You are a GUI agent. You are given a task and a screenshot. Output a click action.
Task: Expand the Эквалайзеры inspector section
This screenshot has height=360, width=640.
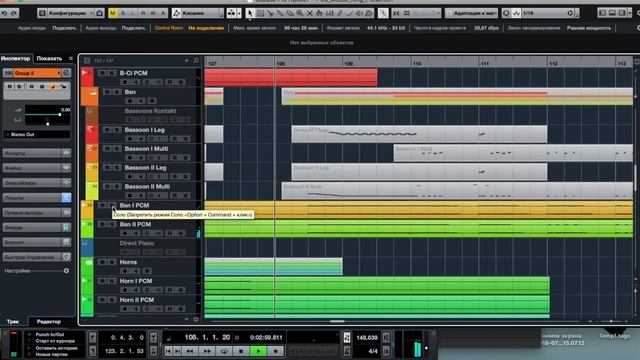(32, 183)
